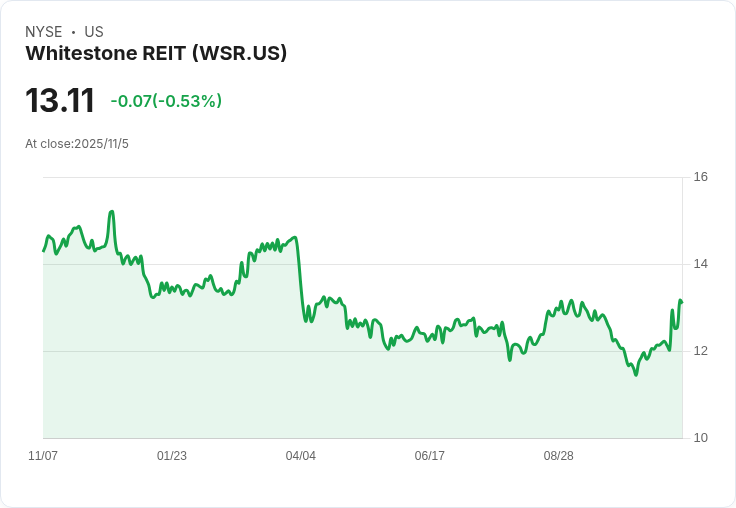Click the highest peak of the price line
736x508 pixels.
point(112,212)
